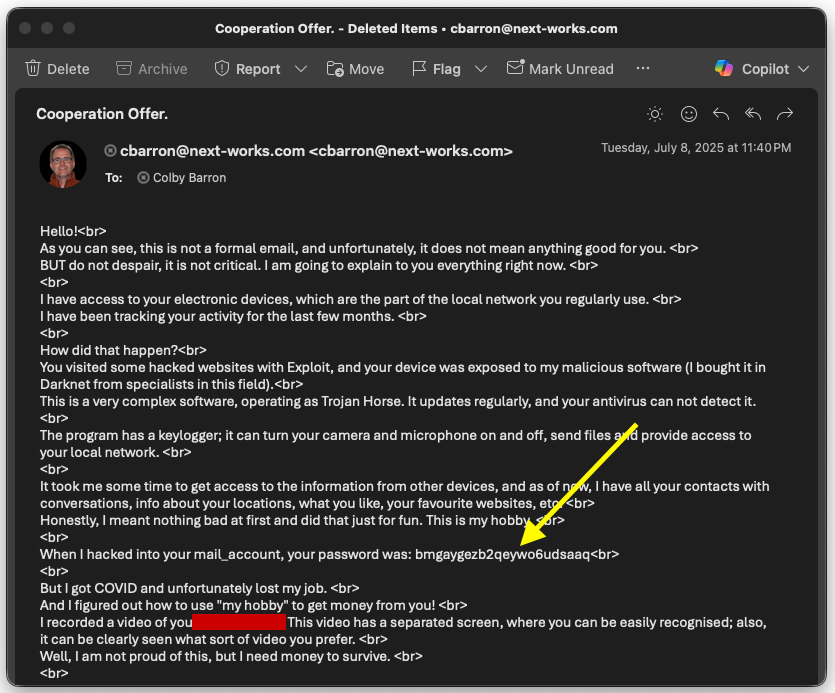Forward this email

click(786, 113)
